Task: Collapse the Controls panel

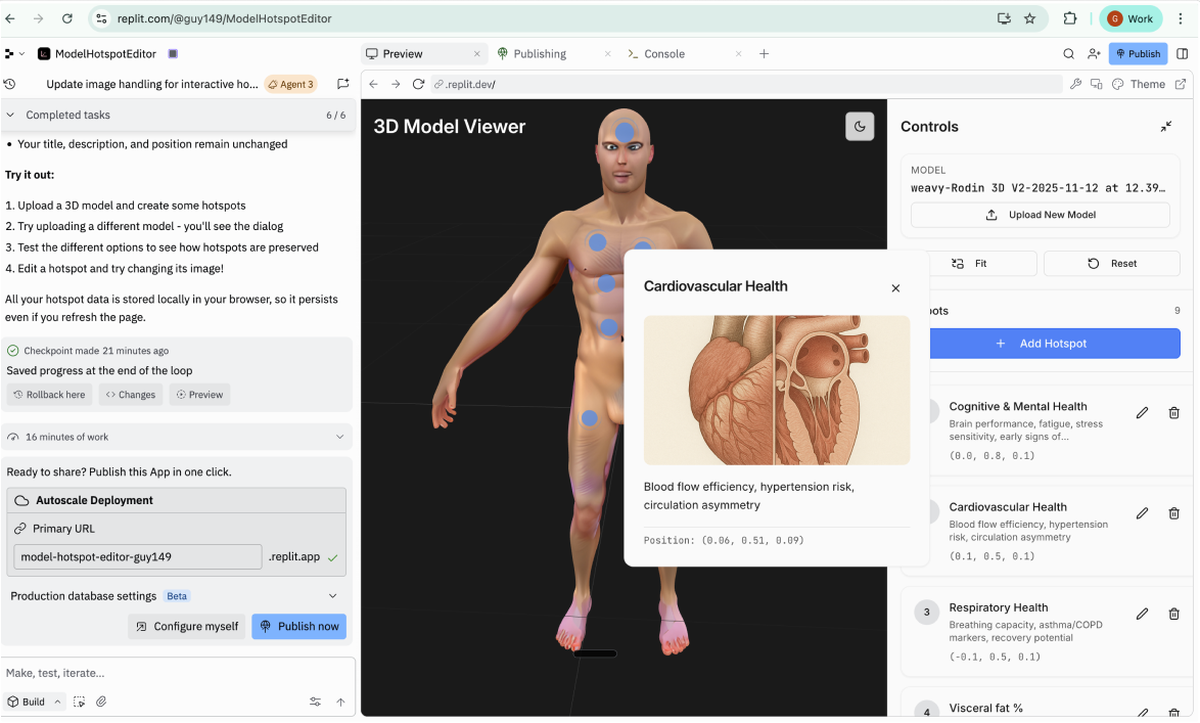Action: (1166, 127)
